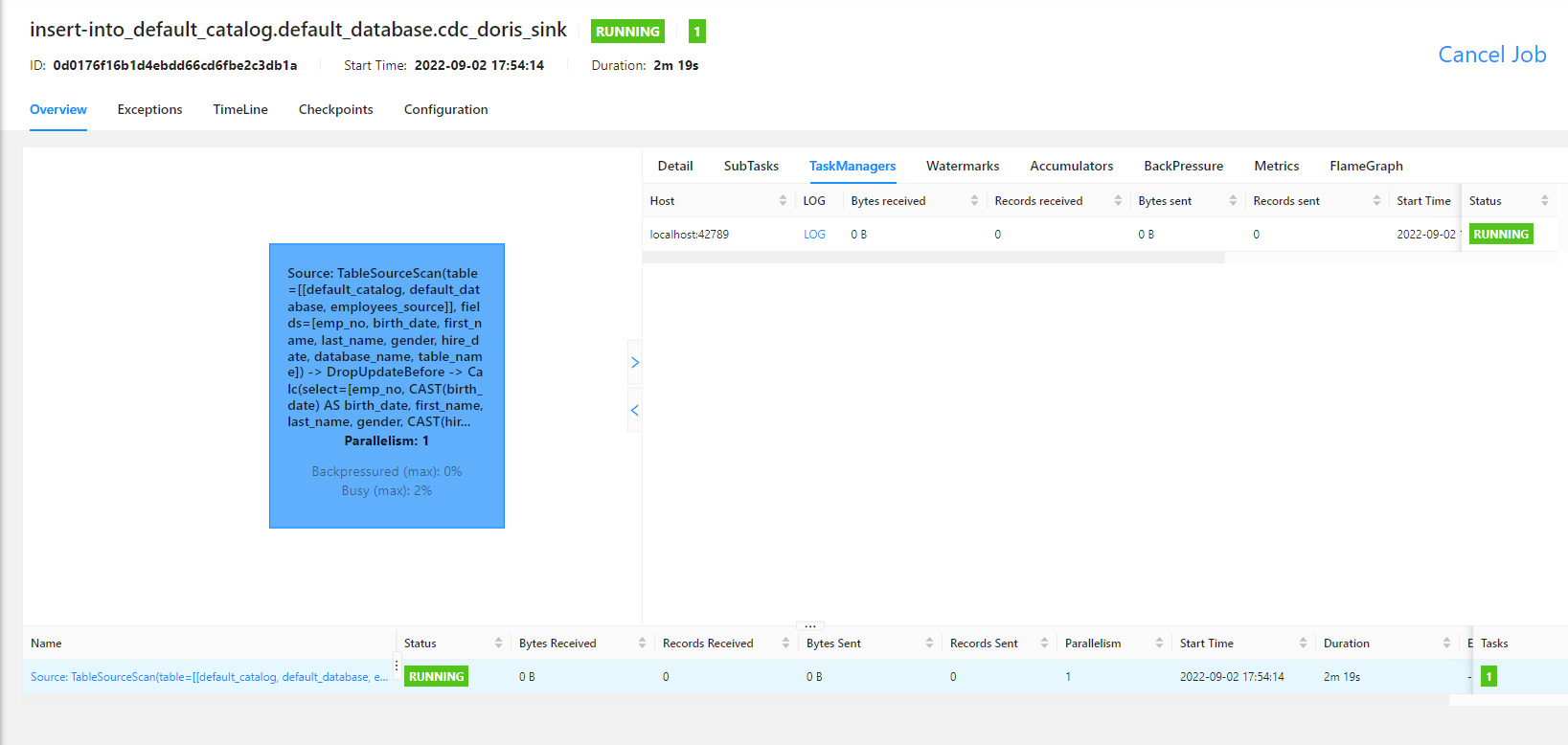Image resolution: width=1568 pixels, height=745 pixels.
Task: Click the horizontal scrollbar under TaskManagers table
Action: pos(934,258)
